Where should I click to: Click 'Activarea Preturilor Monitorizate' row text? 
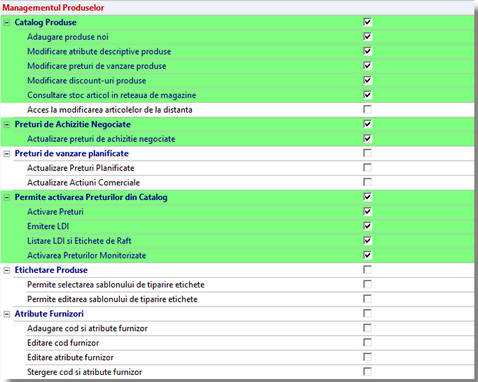tap(87, 255)
